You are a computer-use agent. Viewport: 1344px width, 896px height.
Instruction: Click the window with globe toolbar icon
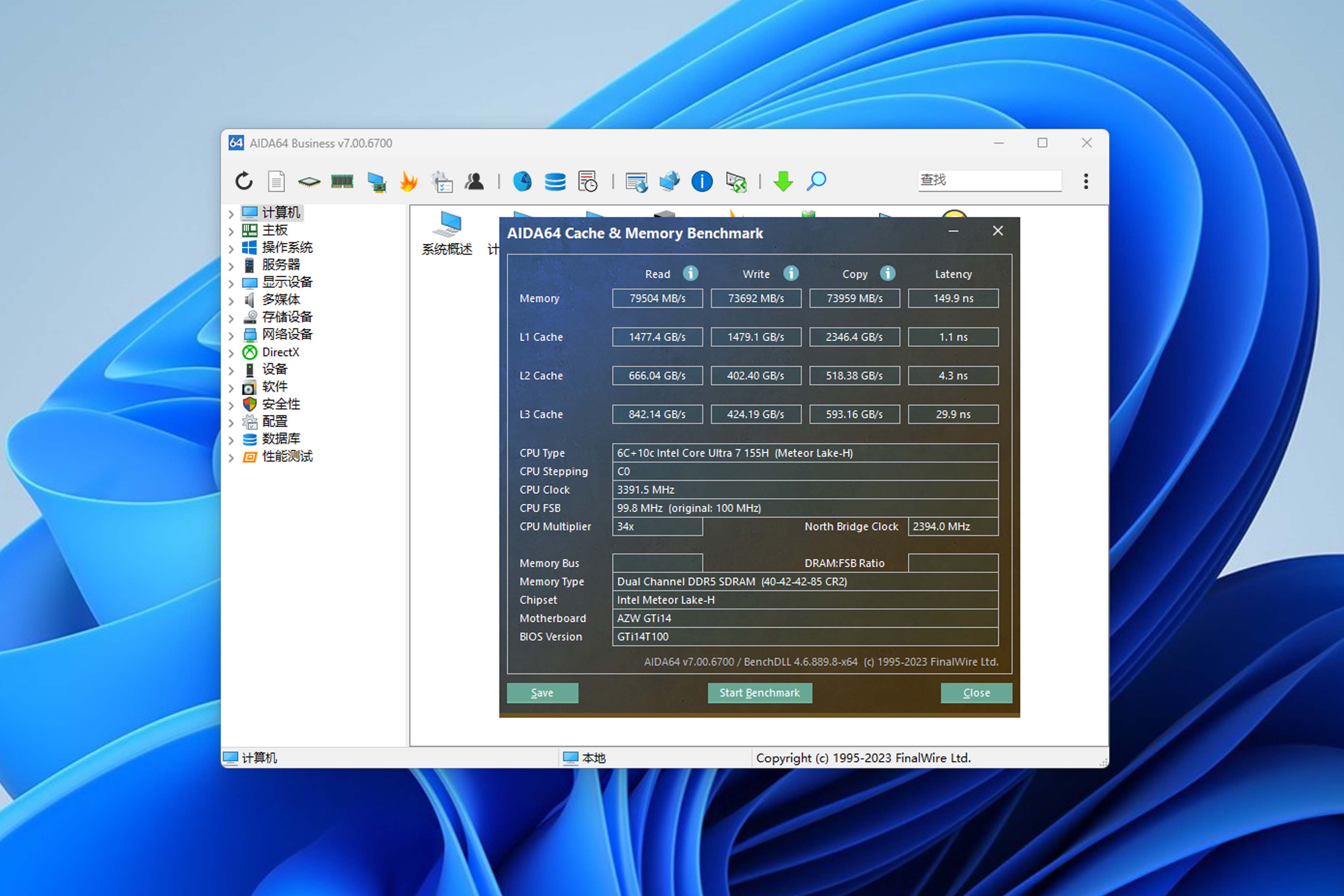[x=636, y=182]
